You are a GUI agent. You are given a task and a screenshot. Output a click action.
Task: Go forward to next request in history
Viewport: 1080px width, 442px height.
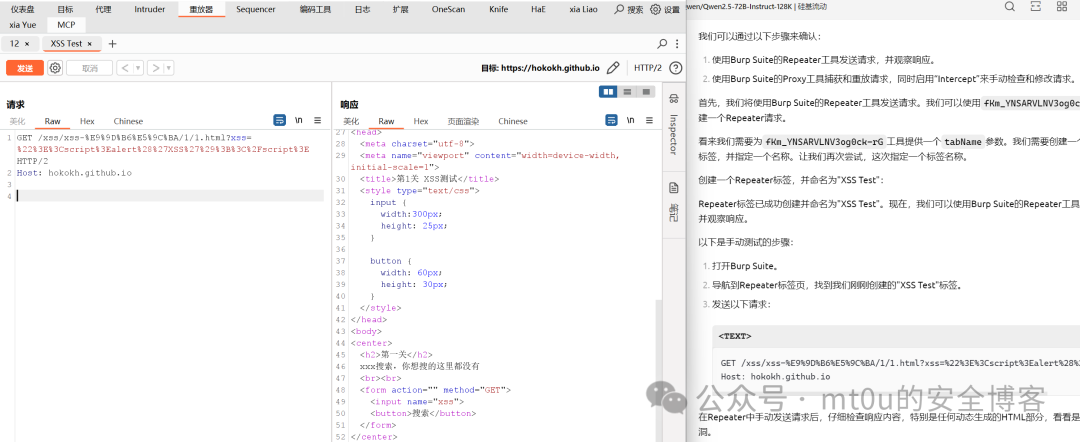point(156,68)
